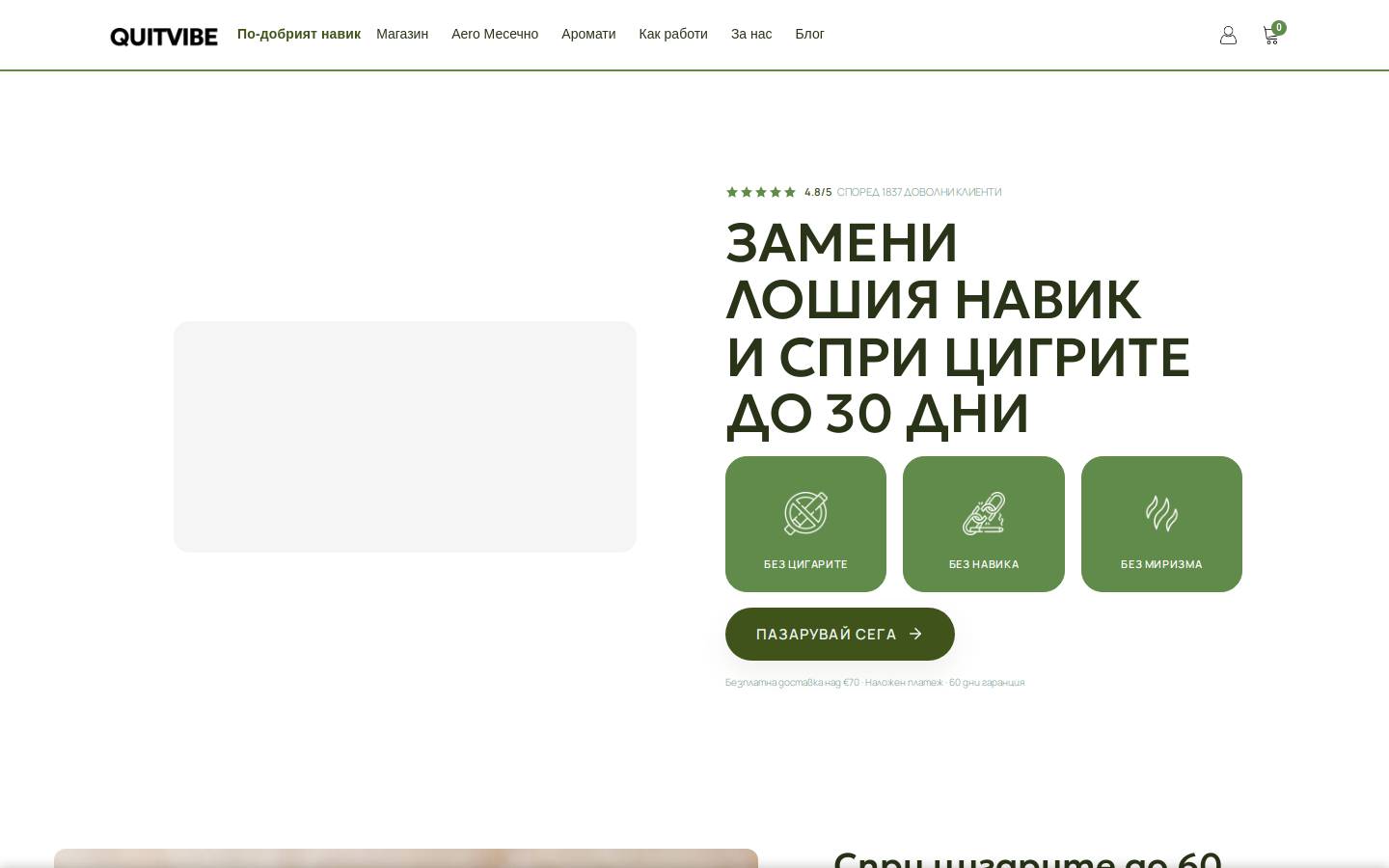Open the Магазин menu item
The height and width of the screenshot is (868, 1389).
(402, 34)
